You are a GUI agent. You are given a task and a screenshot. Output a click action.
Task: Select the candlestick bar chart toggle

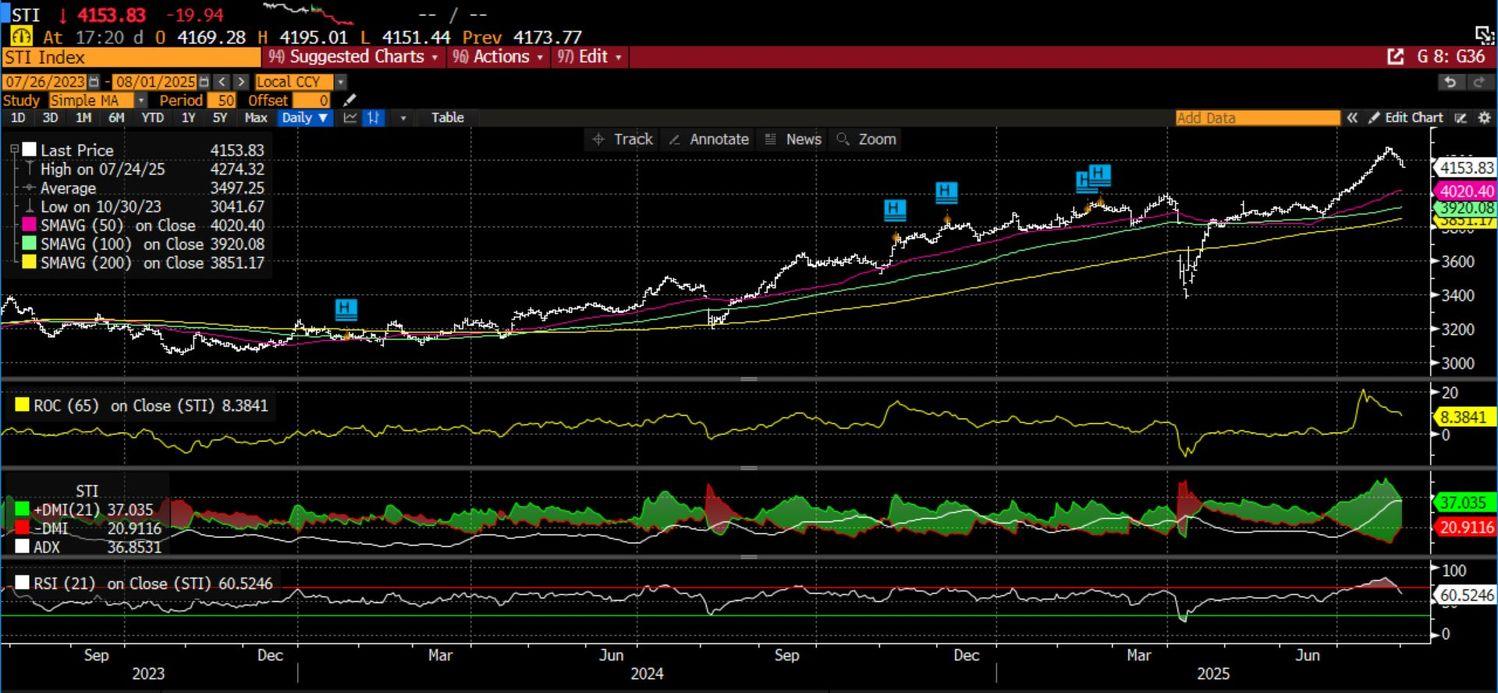point(374,118)
